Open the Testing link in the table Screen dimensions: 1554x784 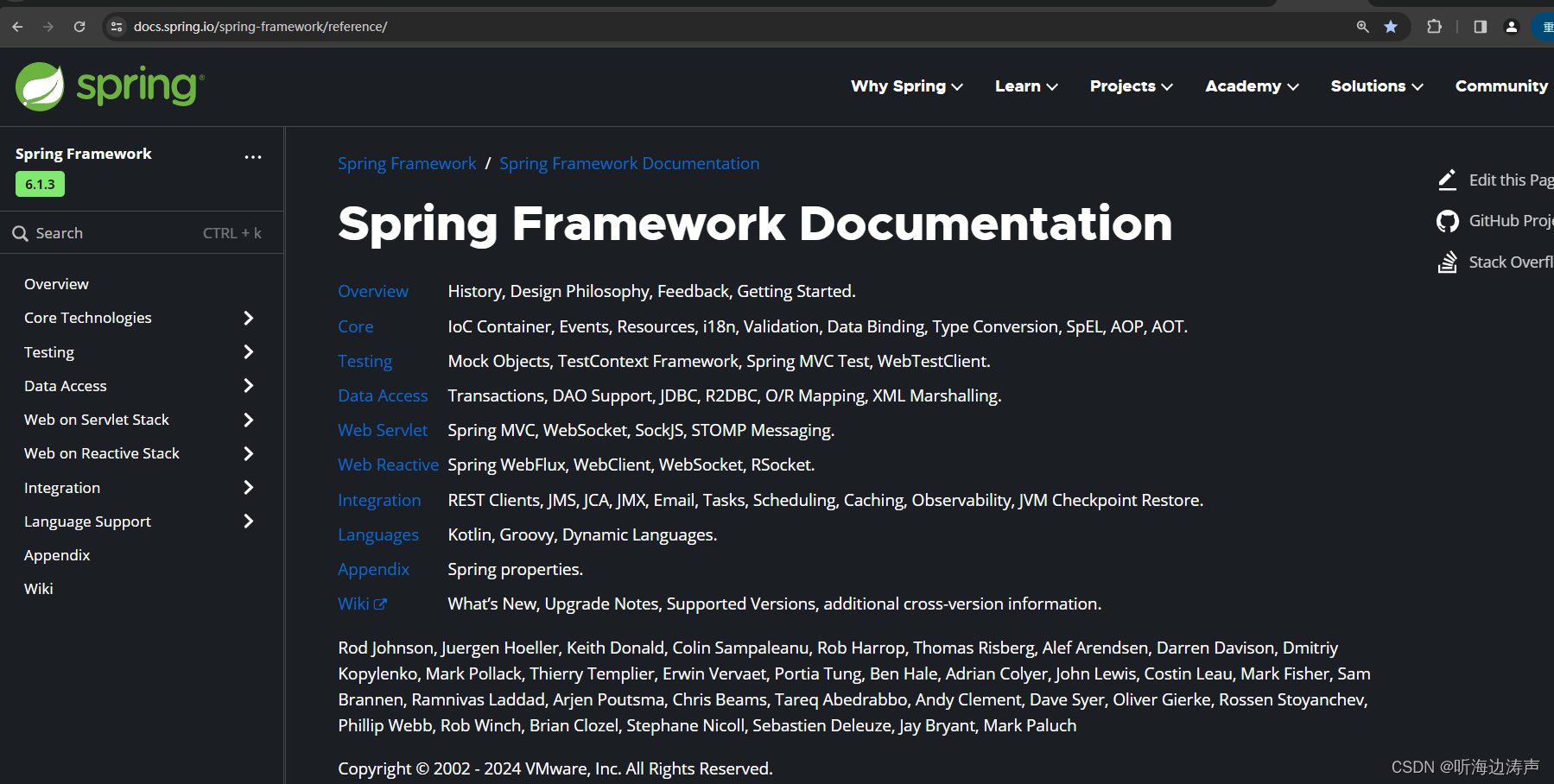[365, 361]
